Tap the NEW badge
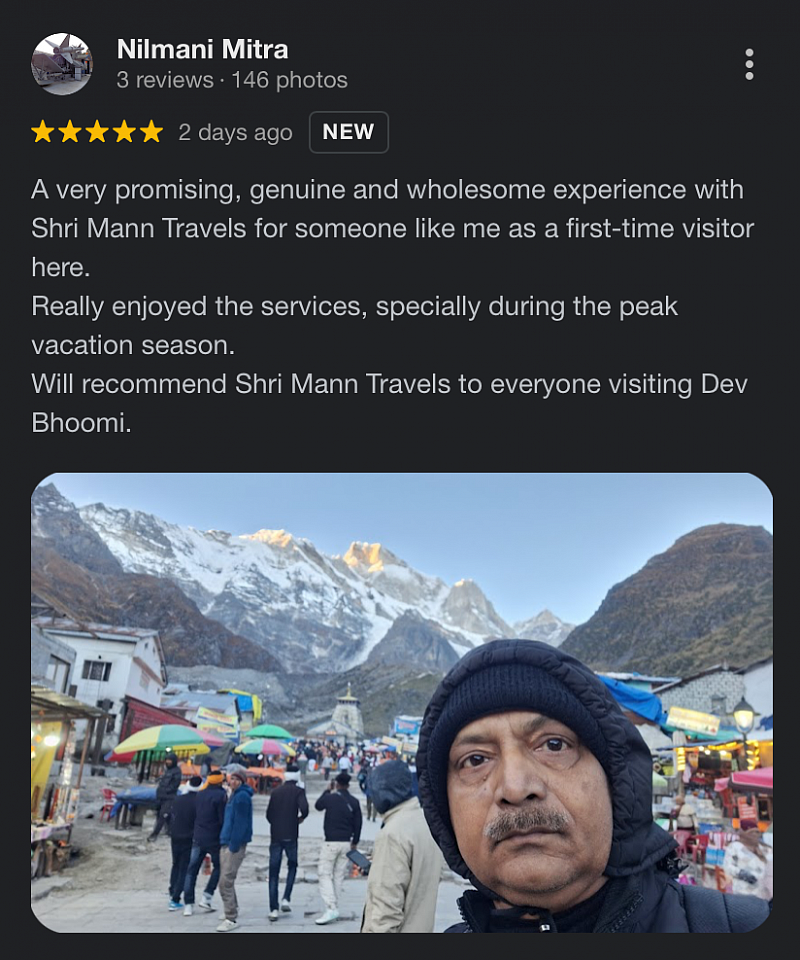This screenshot has width=800, height=960. click(x=348, y=132)
